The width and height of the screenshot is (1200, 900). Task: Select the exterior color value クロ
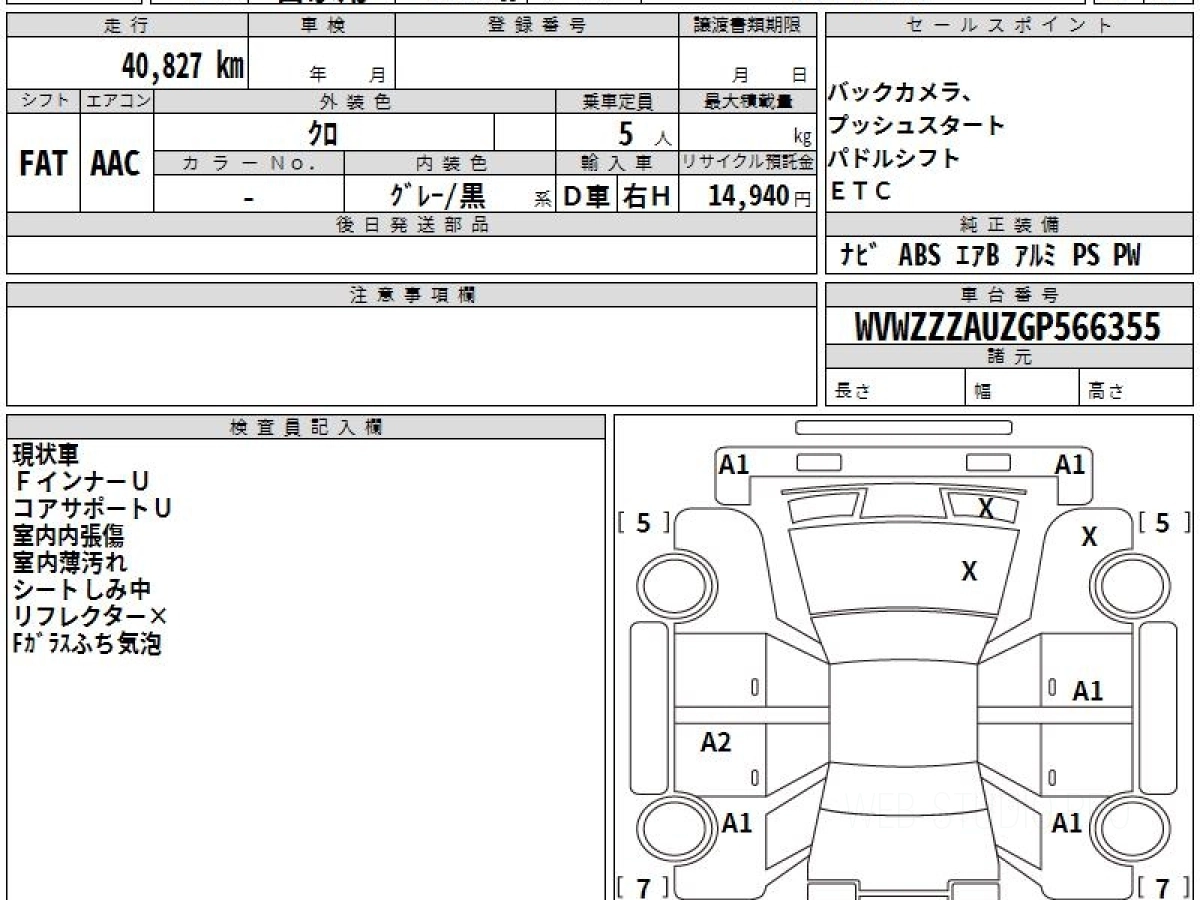[x=324, y=132]
